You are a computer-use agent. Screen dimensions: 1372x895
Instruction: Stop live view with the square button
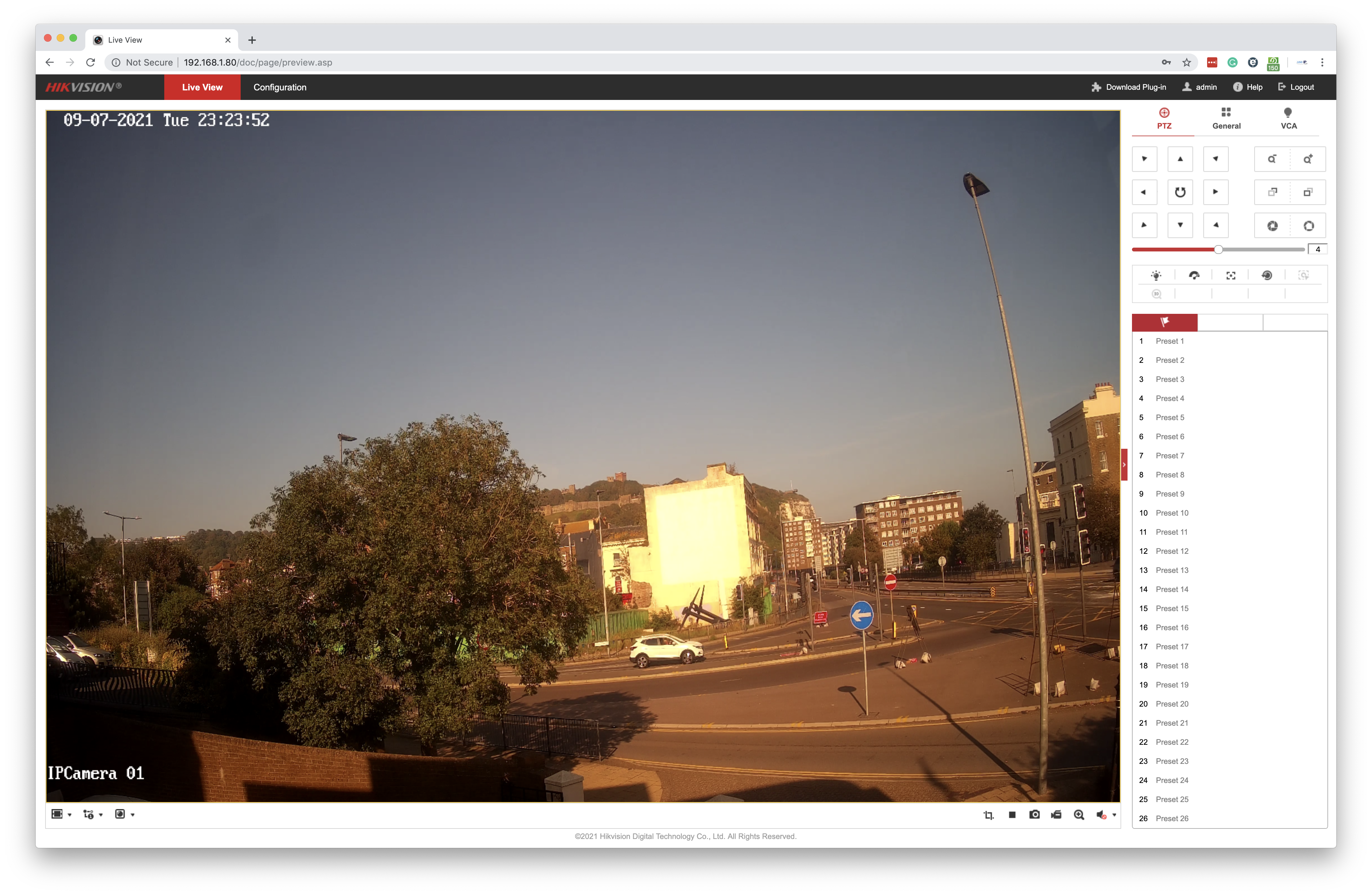click(x=1012, y=814)
